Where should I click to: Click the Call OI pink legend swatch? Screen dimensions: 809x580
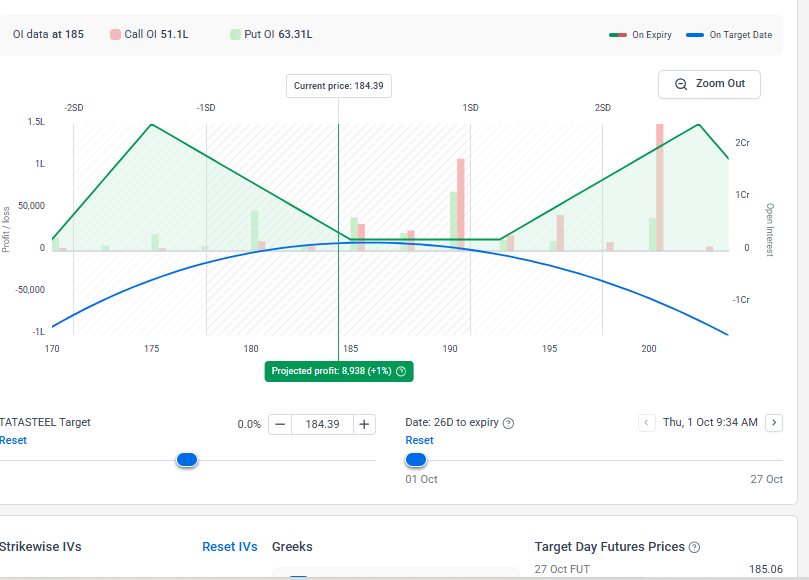pyautogui.click(x=116, y=35)
